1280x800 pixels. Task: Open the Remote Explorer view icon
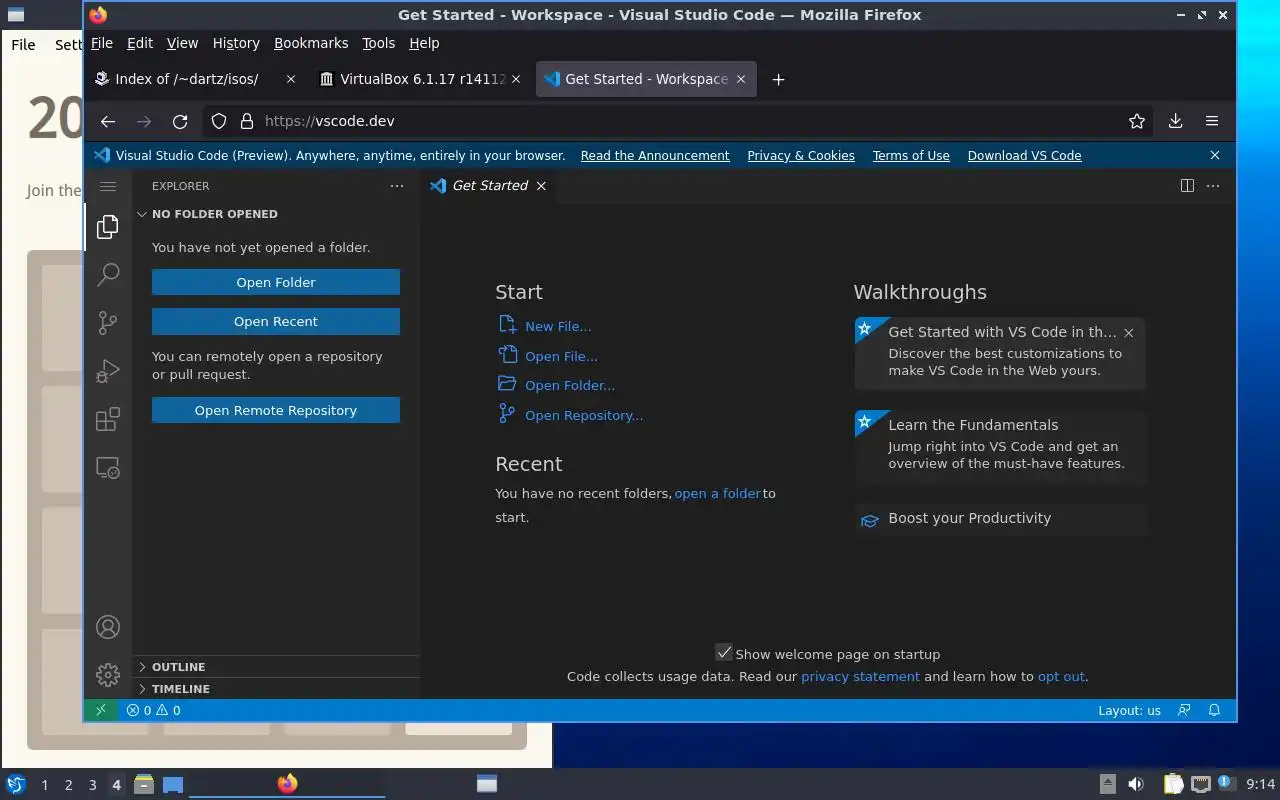108,467
